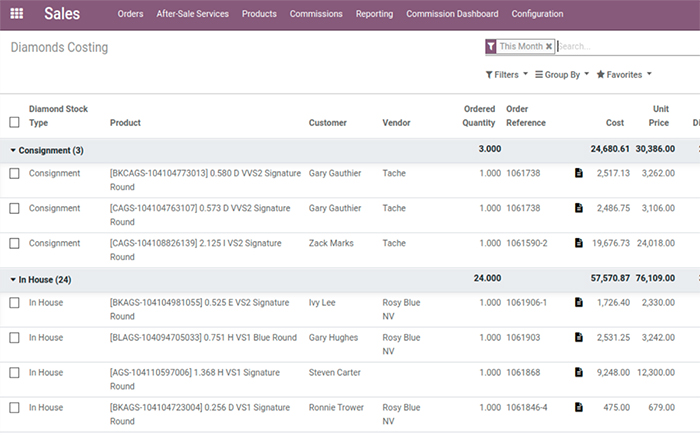Screen dimensions: 700x435
Task: Open product [BKAGS-104104981055] 0.525 E VS2 row
Action: coord(200,309)
